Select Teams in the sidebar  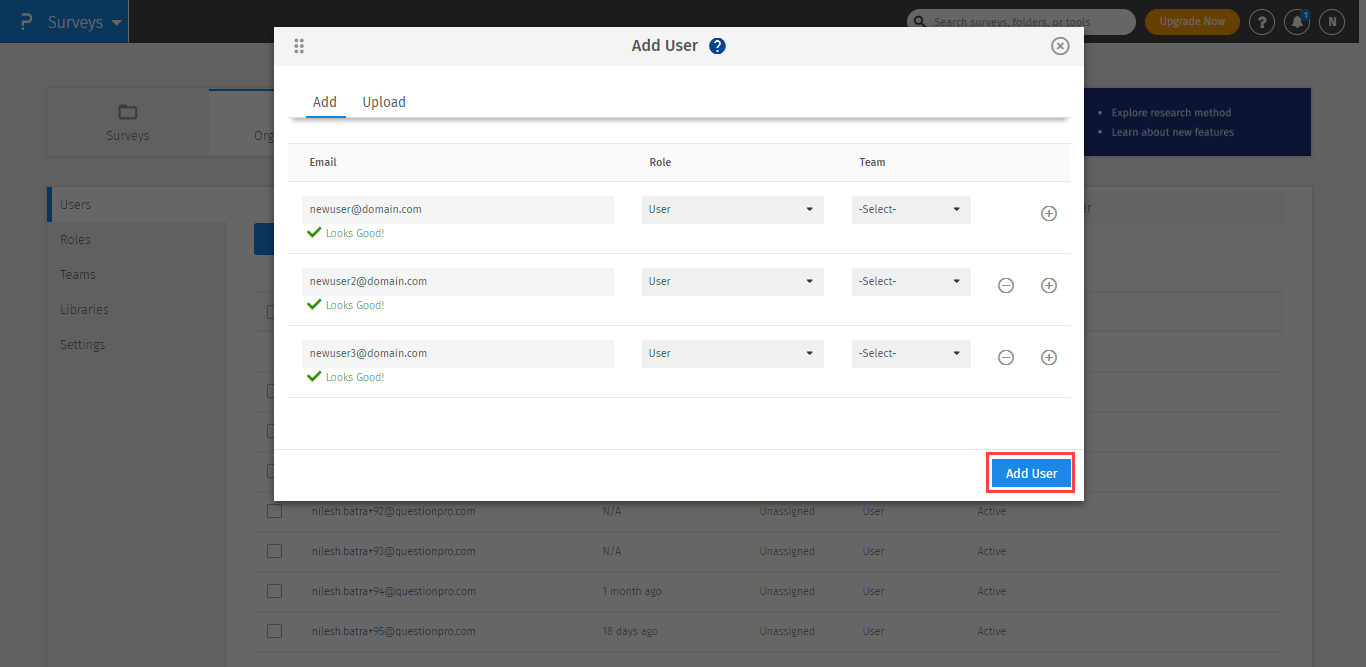point(78,274)
